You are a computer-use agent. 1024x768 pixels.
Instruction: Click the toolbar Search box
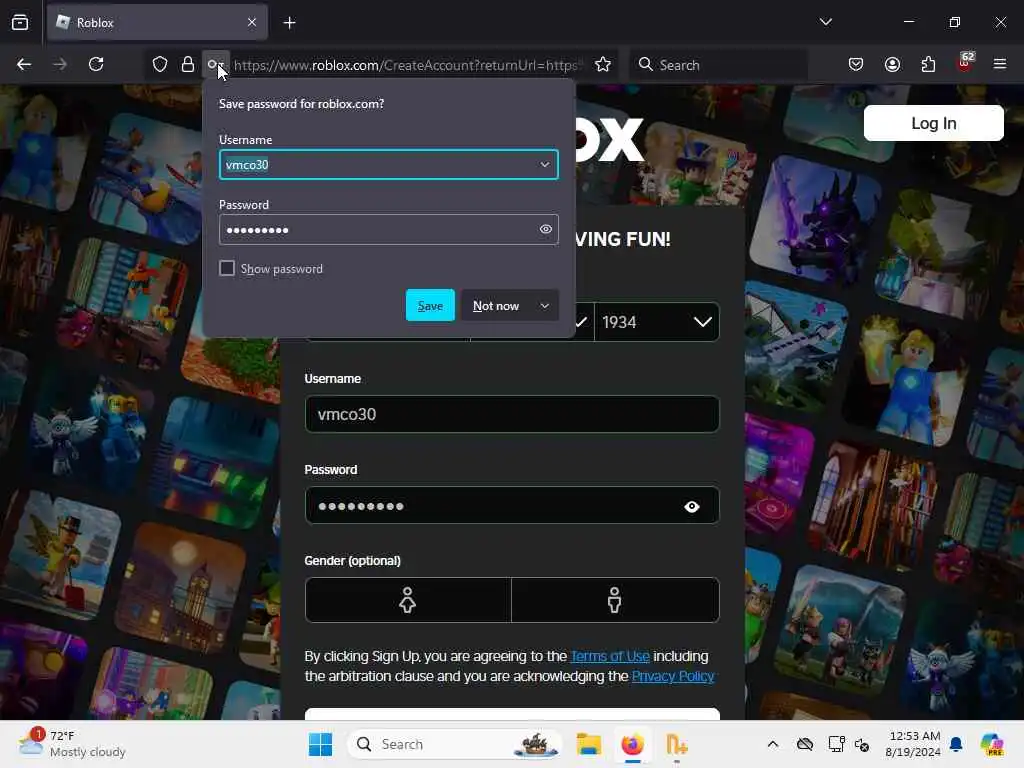pyautogui.click(x=718, y=65)
